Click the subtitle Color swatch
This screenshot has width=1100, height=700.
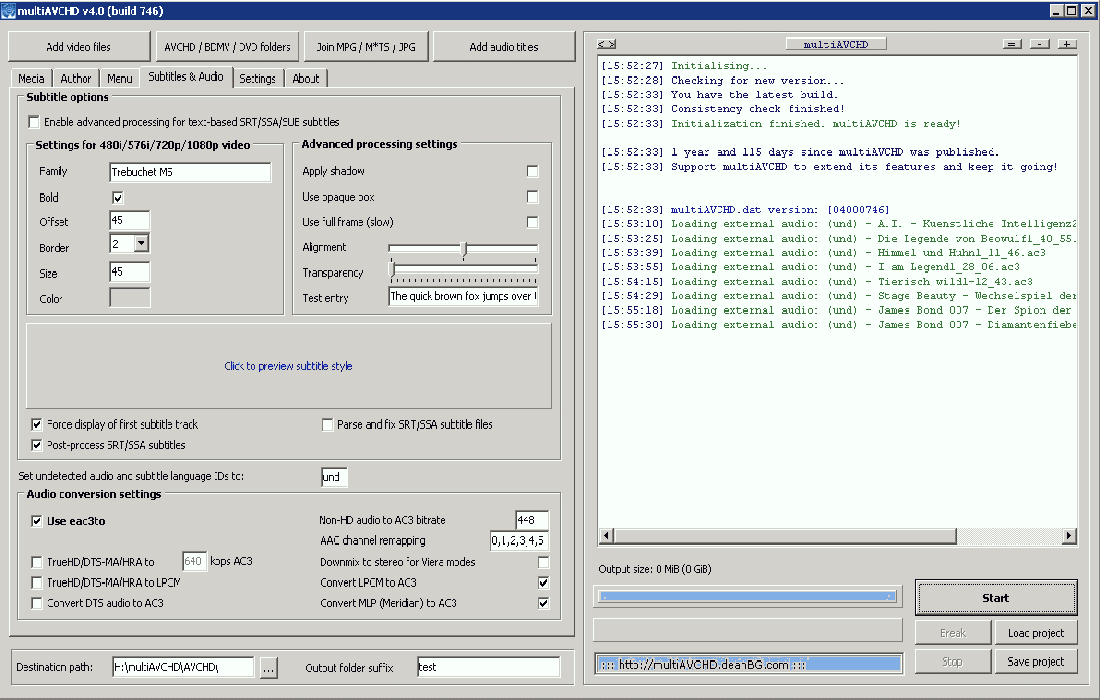[130, 298]
